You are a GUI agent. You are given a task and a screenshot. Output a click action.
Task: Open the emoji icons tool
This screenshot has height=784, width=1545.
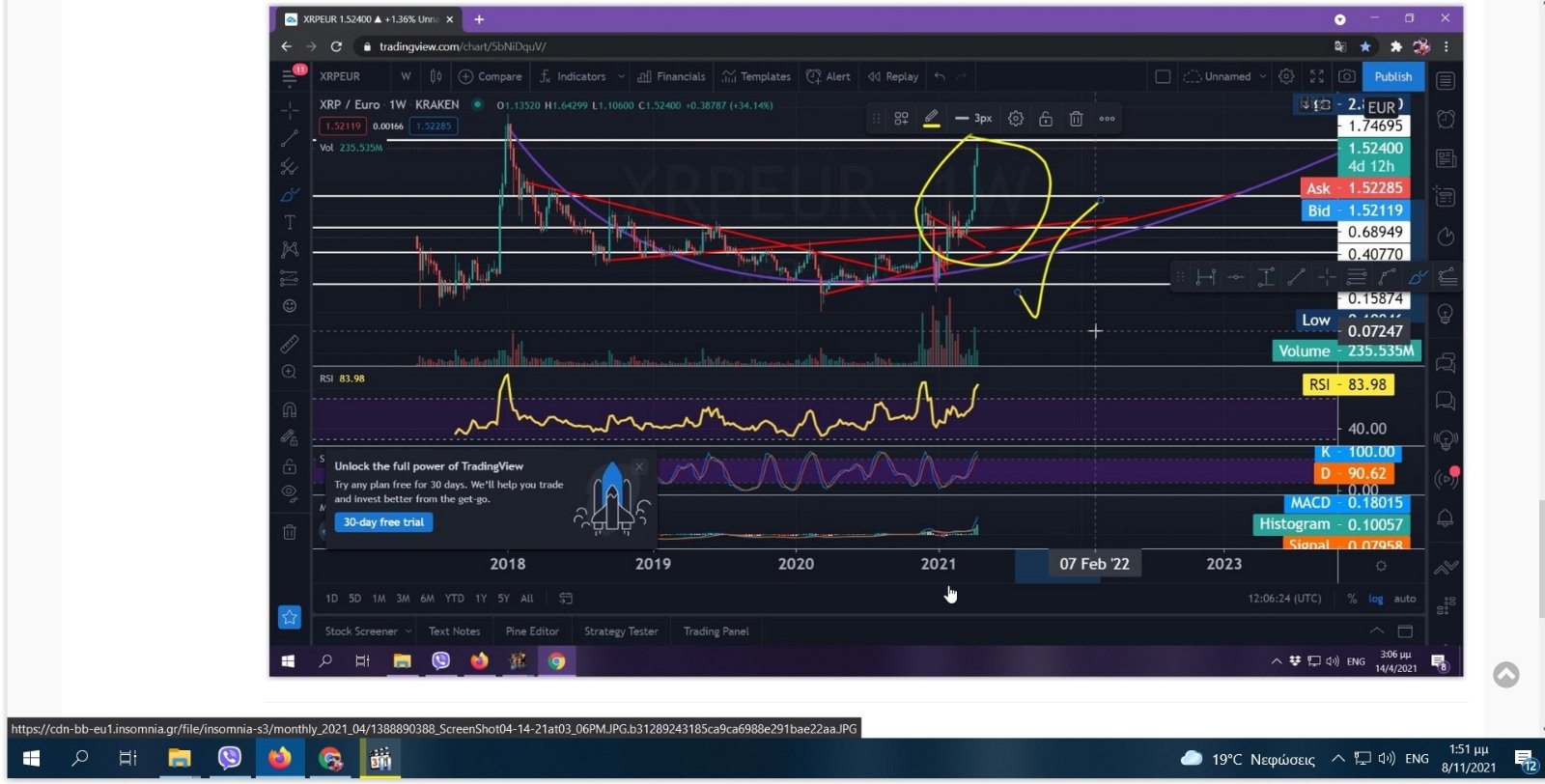pyautogui.click(x=289, y=306)
